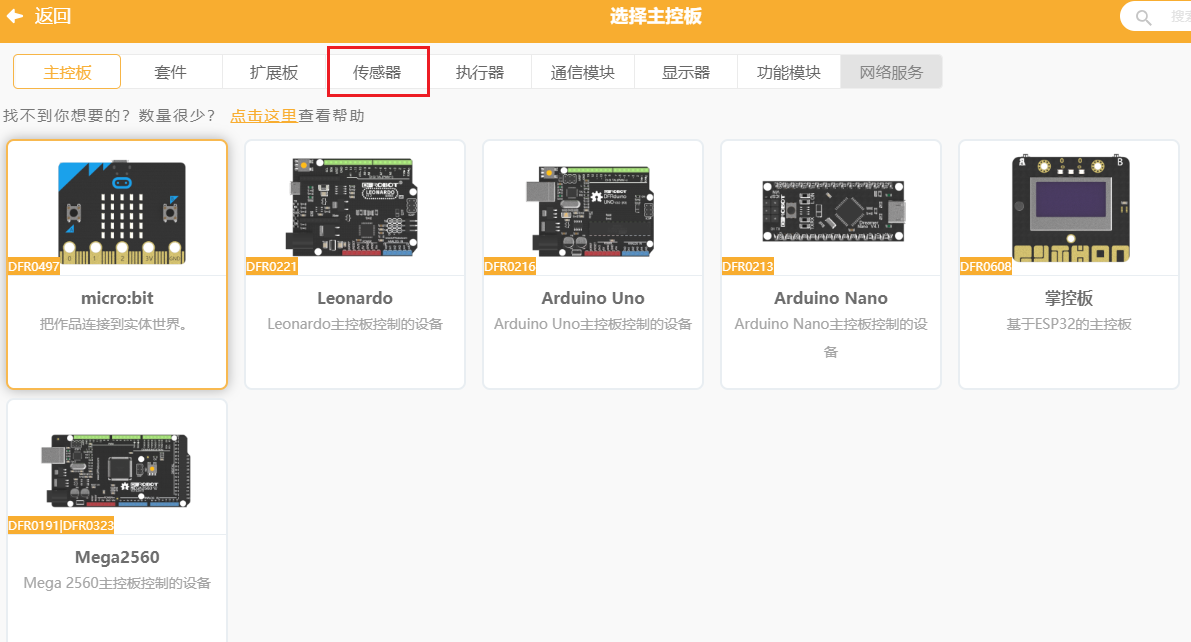This screenshot has height=642, width=1191.
Task: Click description Arduino Uno主控板控制的设备
Action: [592, 324]
